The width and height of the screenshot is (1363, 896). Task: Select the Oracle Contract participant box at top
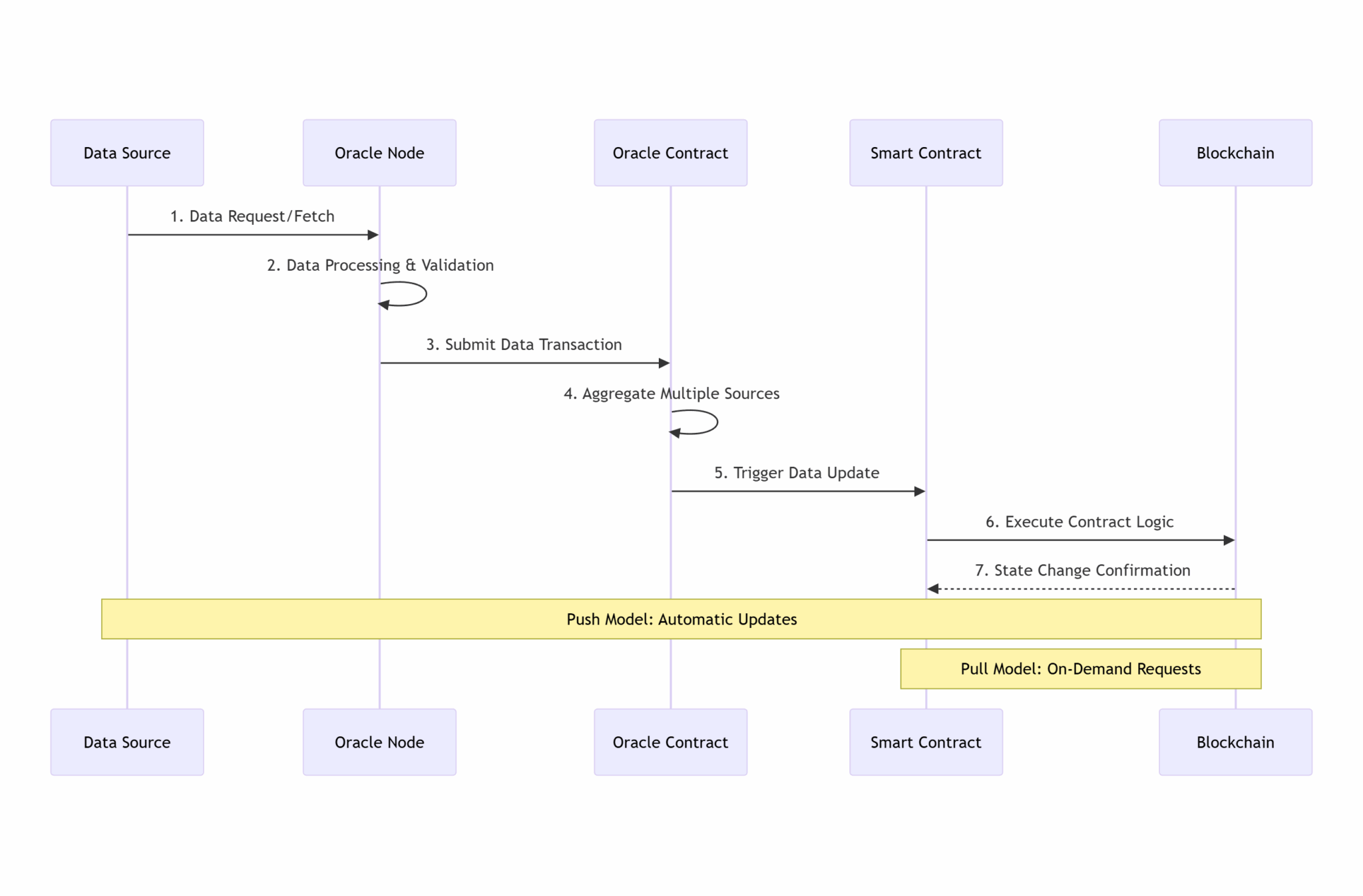670,152
